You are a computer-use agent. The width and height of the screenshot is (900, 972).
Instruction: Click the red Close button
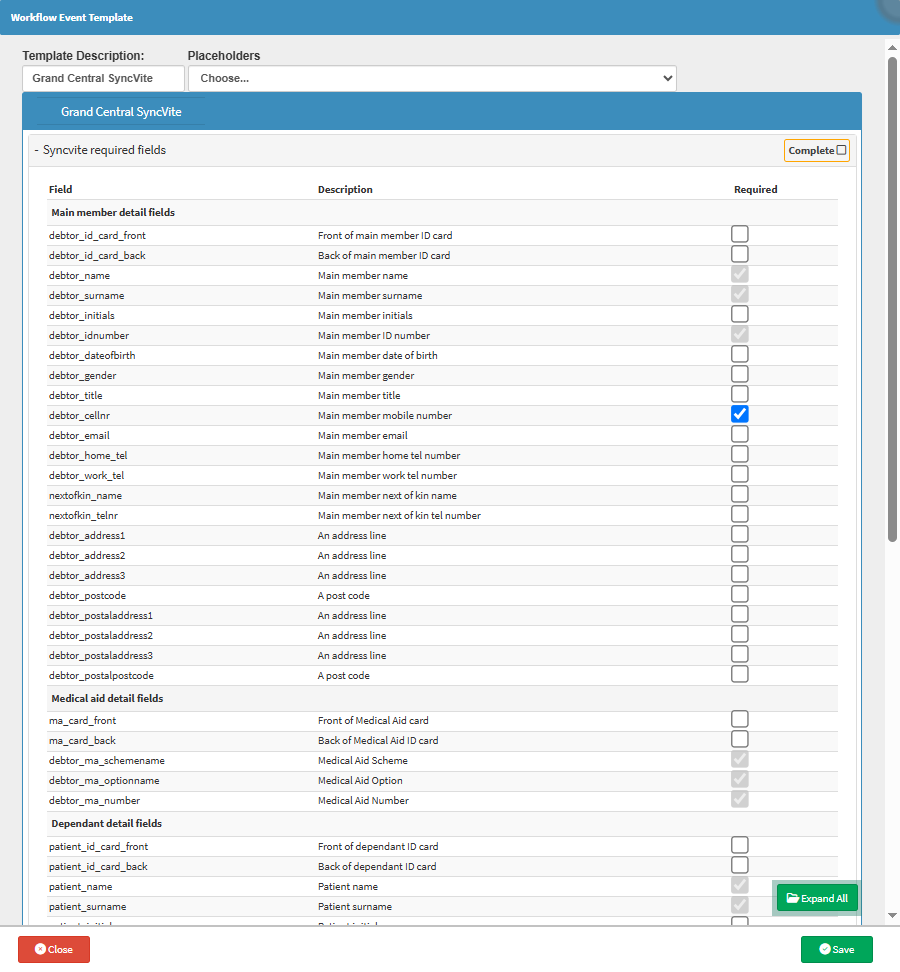coord(54,949)
